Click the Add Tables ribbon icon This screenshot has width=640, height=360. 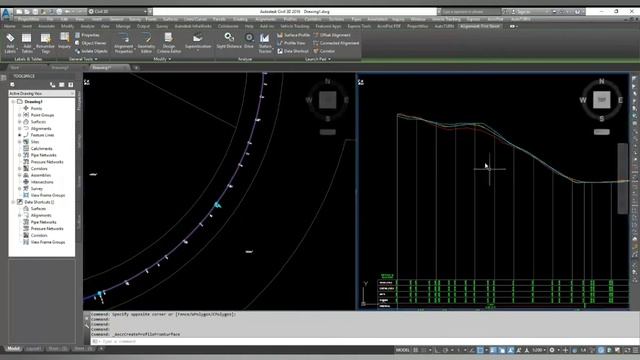[27, 43]
